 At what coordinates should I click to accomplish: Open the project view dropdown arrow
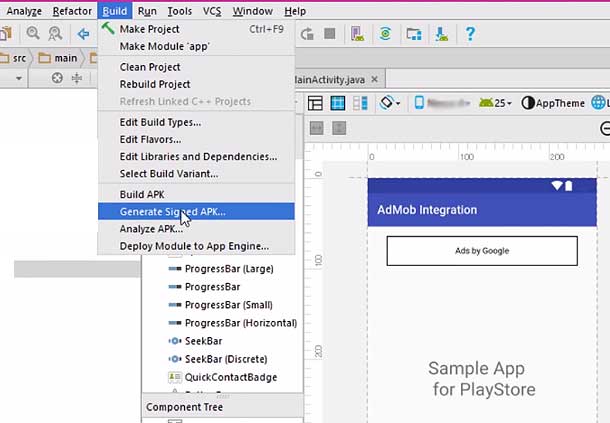[19, 78]
